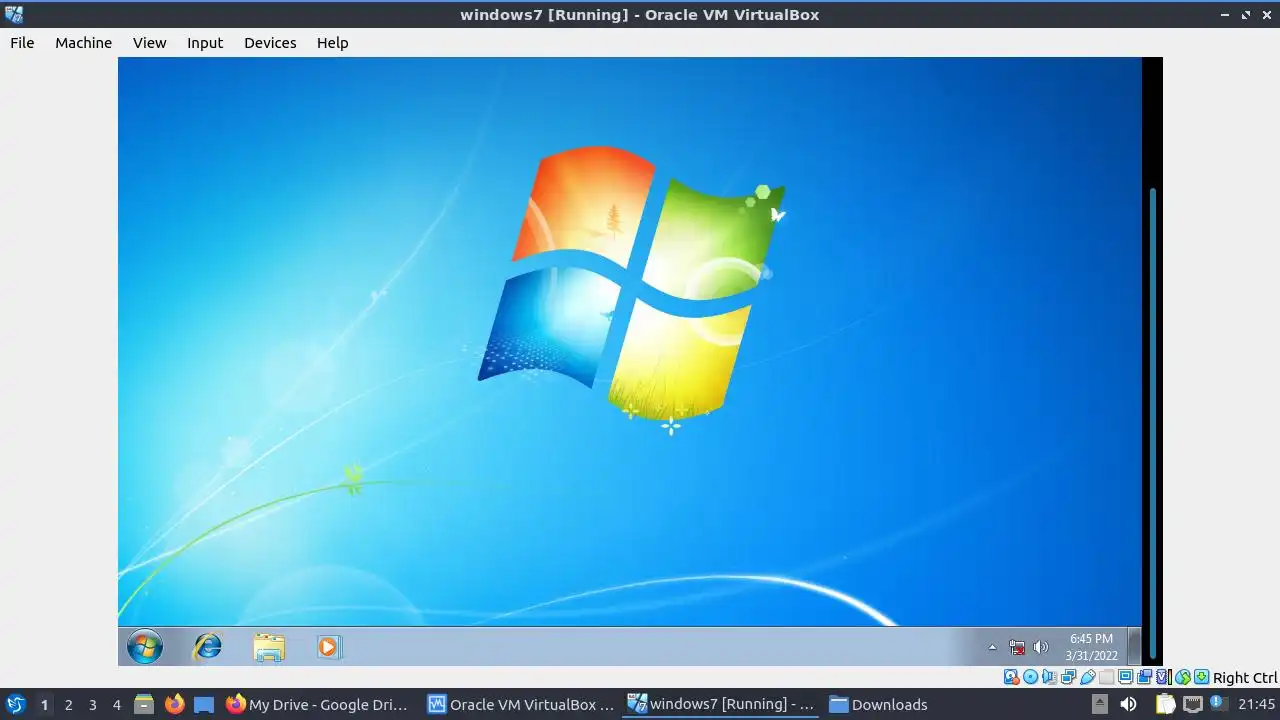Launch Firefox from the host panel

174,704
